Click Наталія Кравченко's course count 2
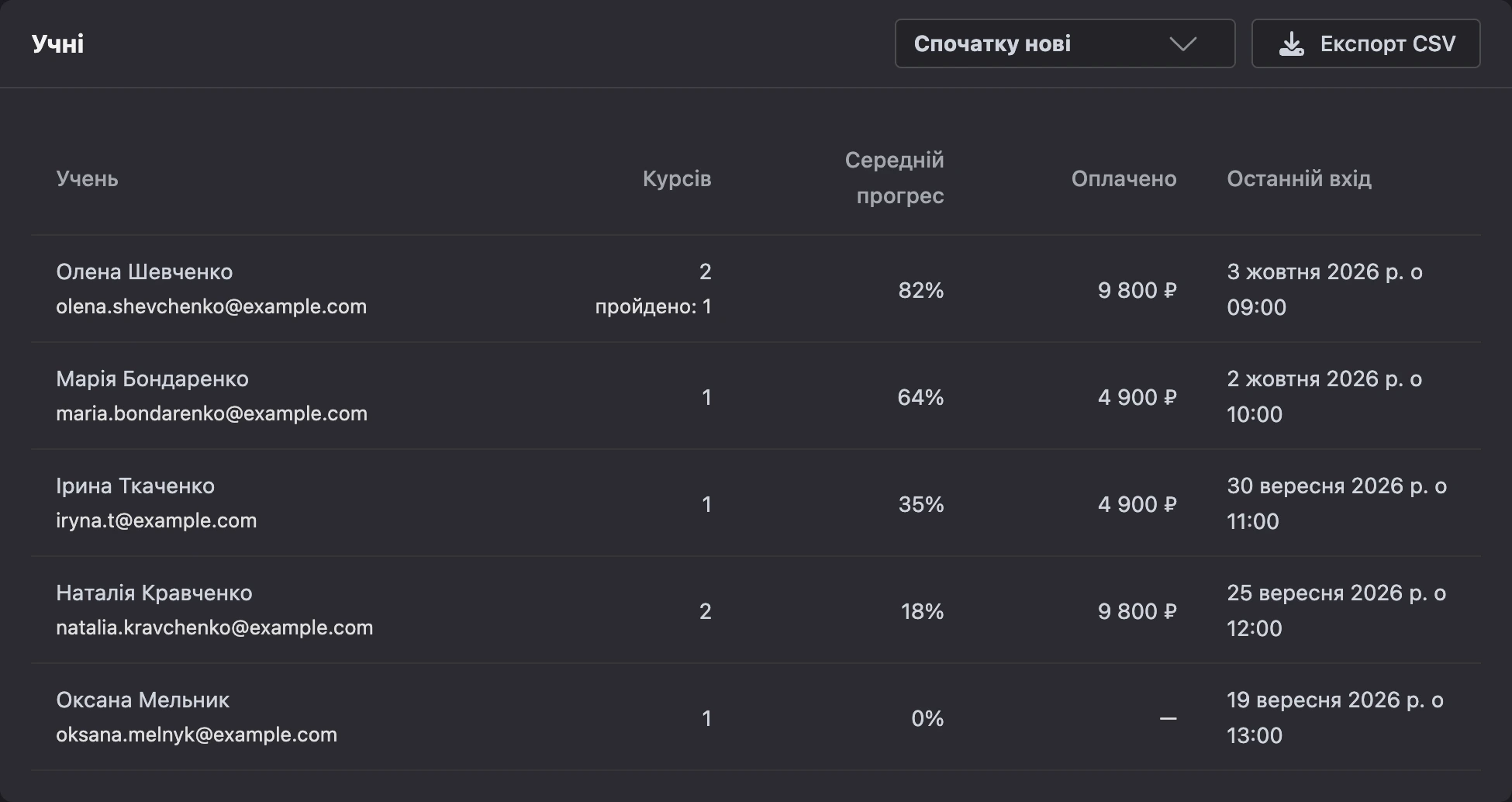The image size is (1512, 802). (705, 611)
